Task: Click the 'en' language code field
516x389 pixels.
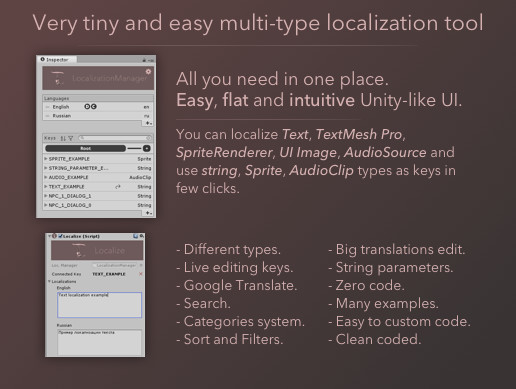Action: click(x=146, y=107)
